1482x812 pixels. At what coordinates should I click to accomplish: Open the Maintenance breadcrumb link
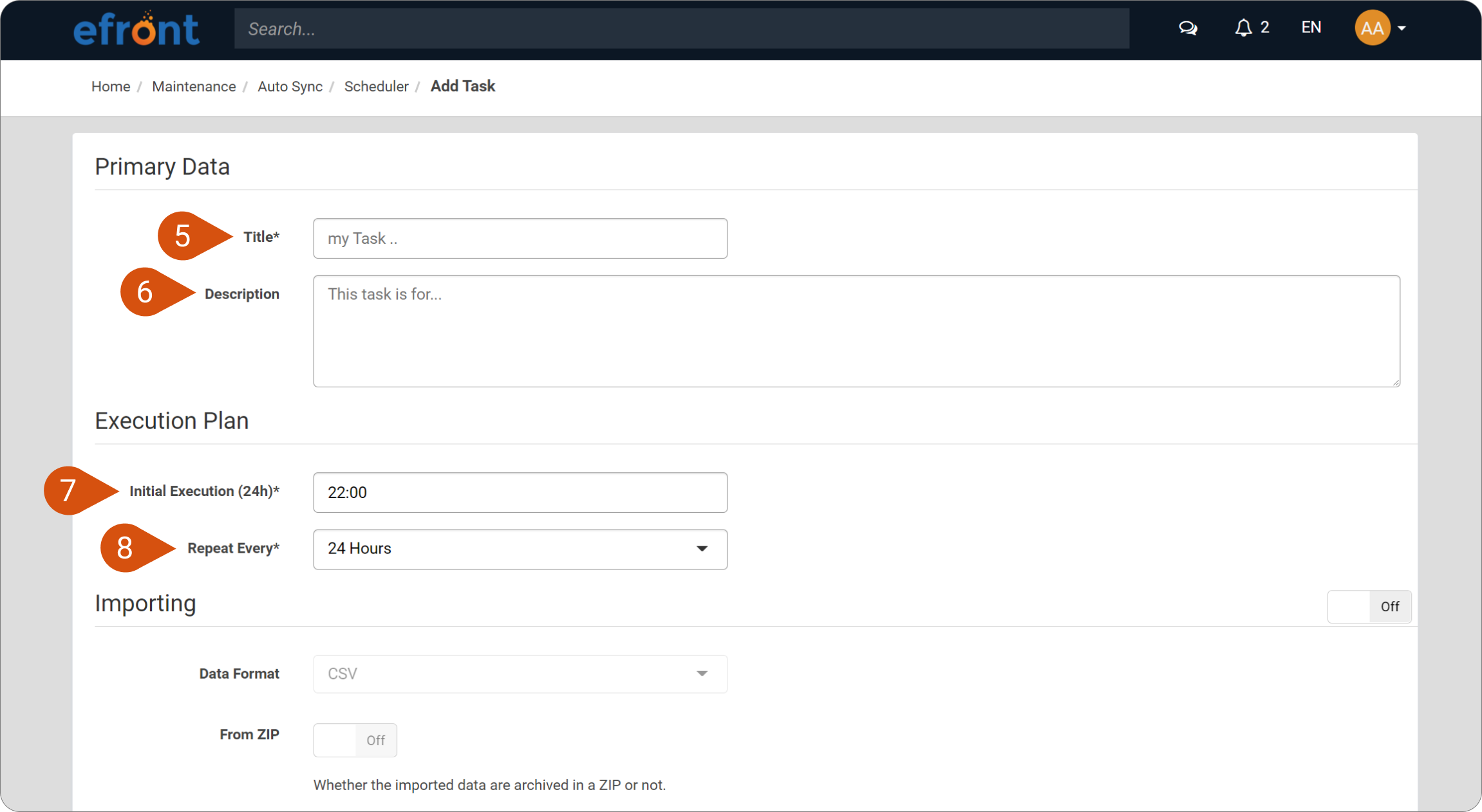click(194, 86)
